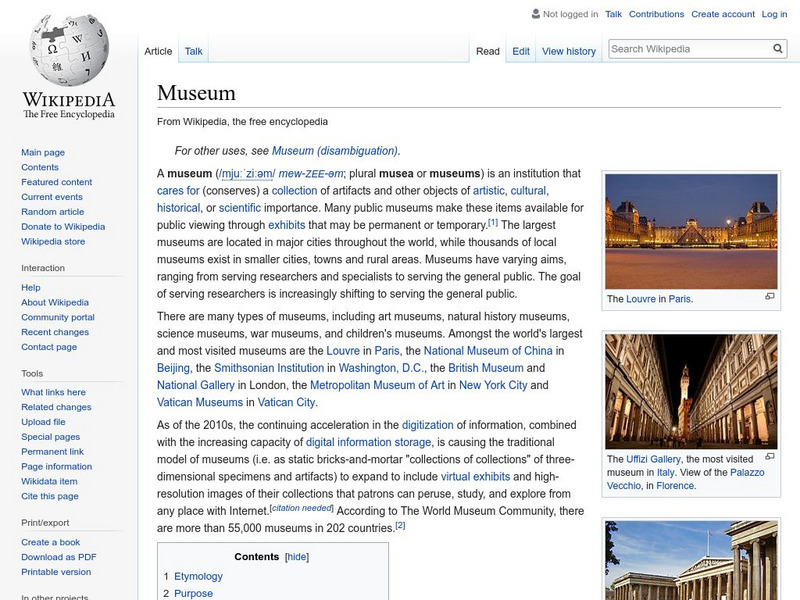This screenshot has height=600, width=800.
Task: Click into the Search Wikipedia field
Action: pyautogui.click(x=687, y=49)
